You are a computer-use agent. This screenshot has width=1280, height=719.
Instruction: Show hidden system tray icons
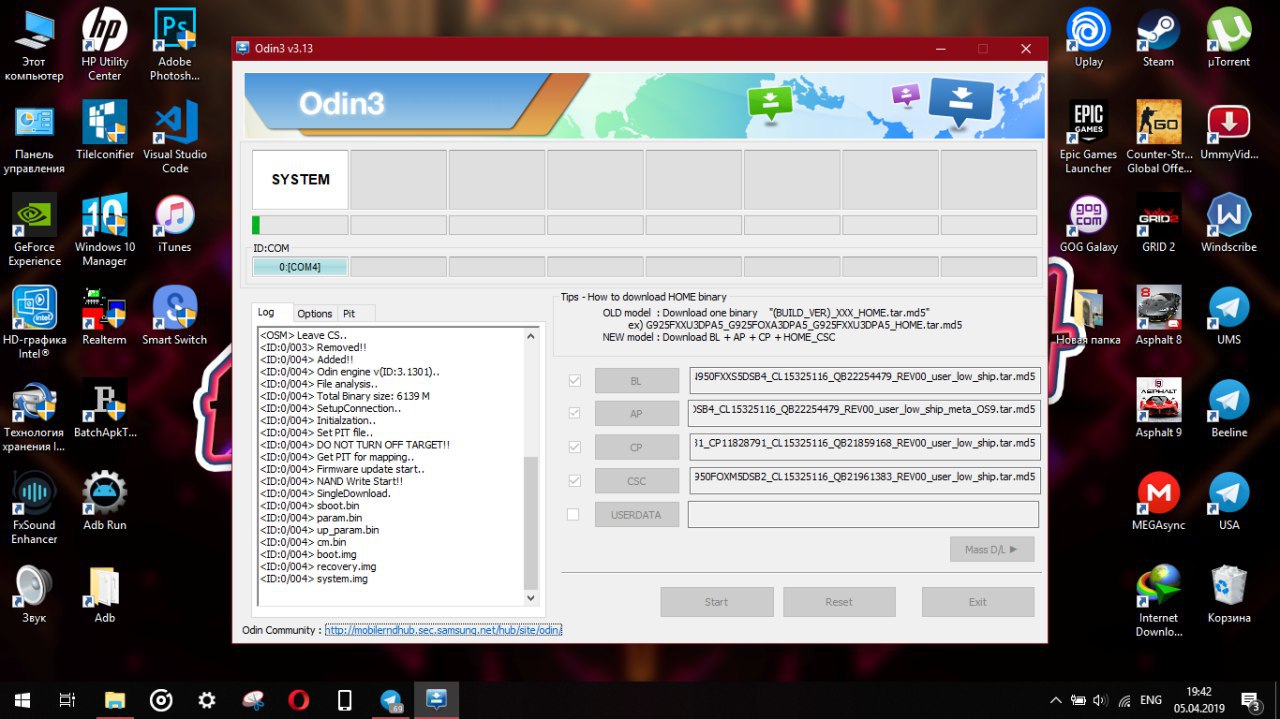(x=1055, y=700)
